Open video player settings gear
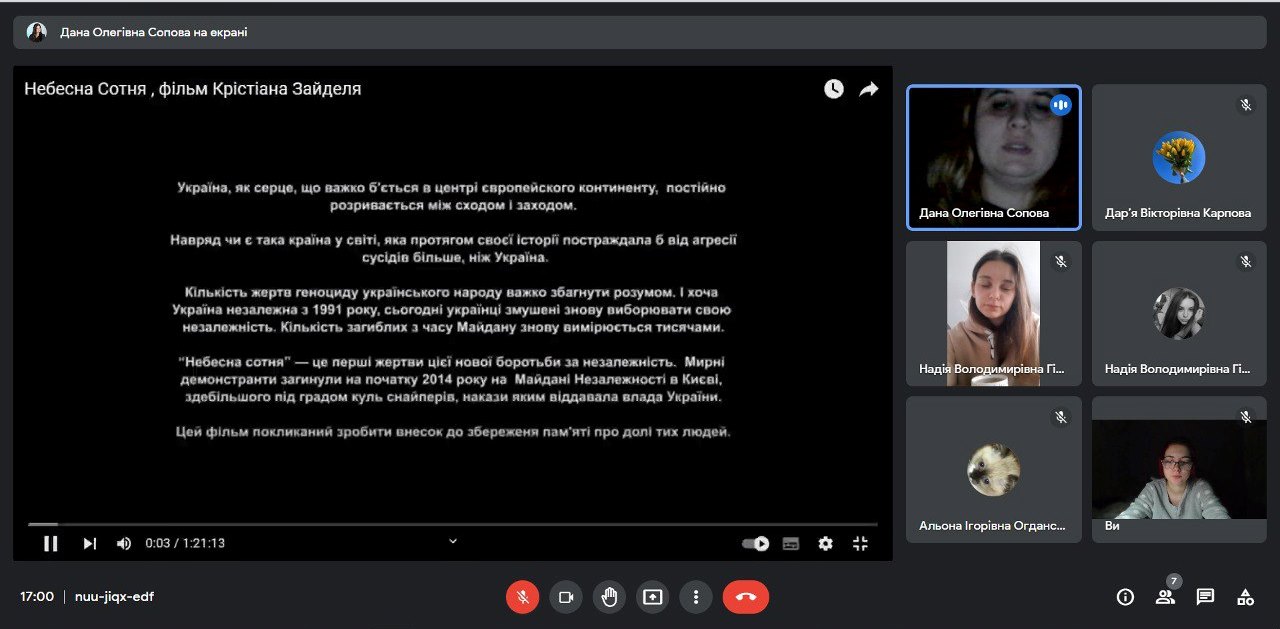The width and height of the screenshot is (1280, 629). click(825, 543)
